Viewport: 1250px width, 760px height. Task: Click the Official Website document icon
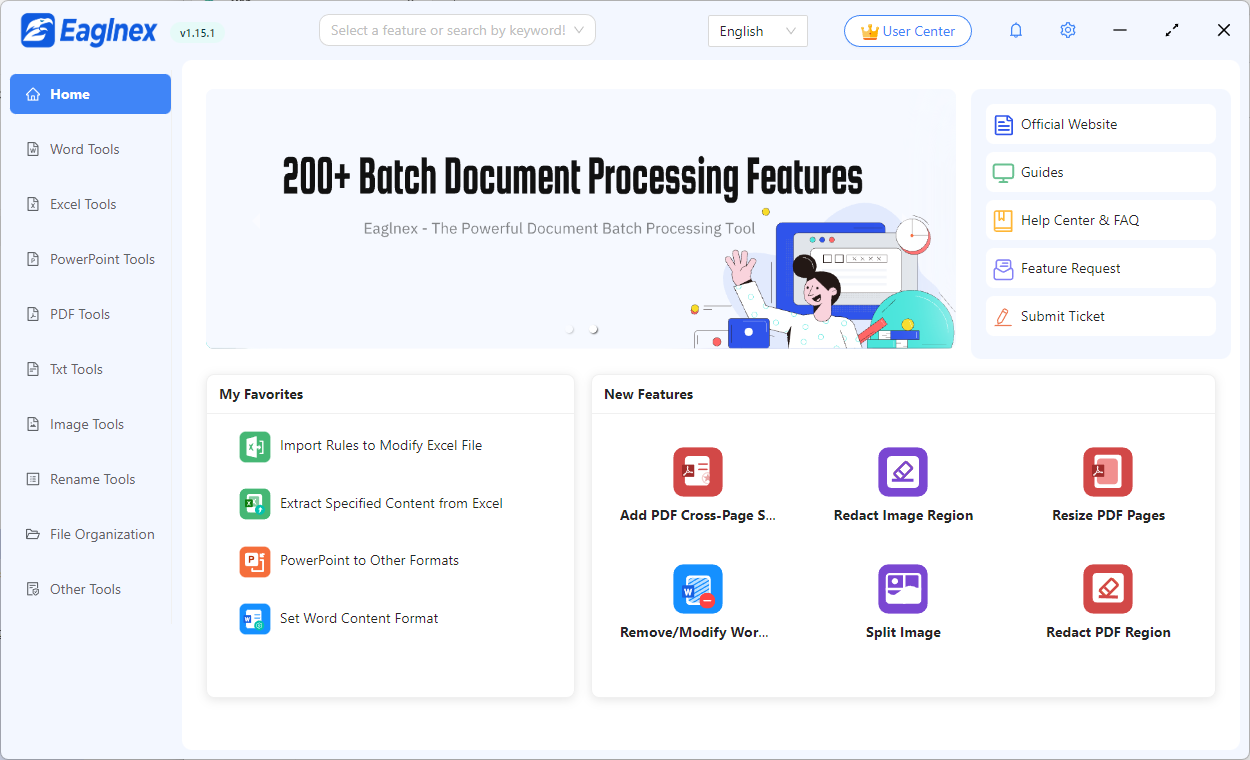pos(1003,125)
